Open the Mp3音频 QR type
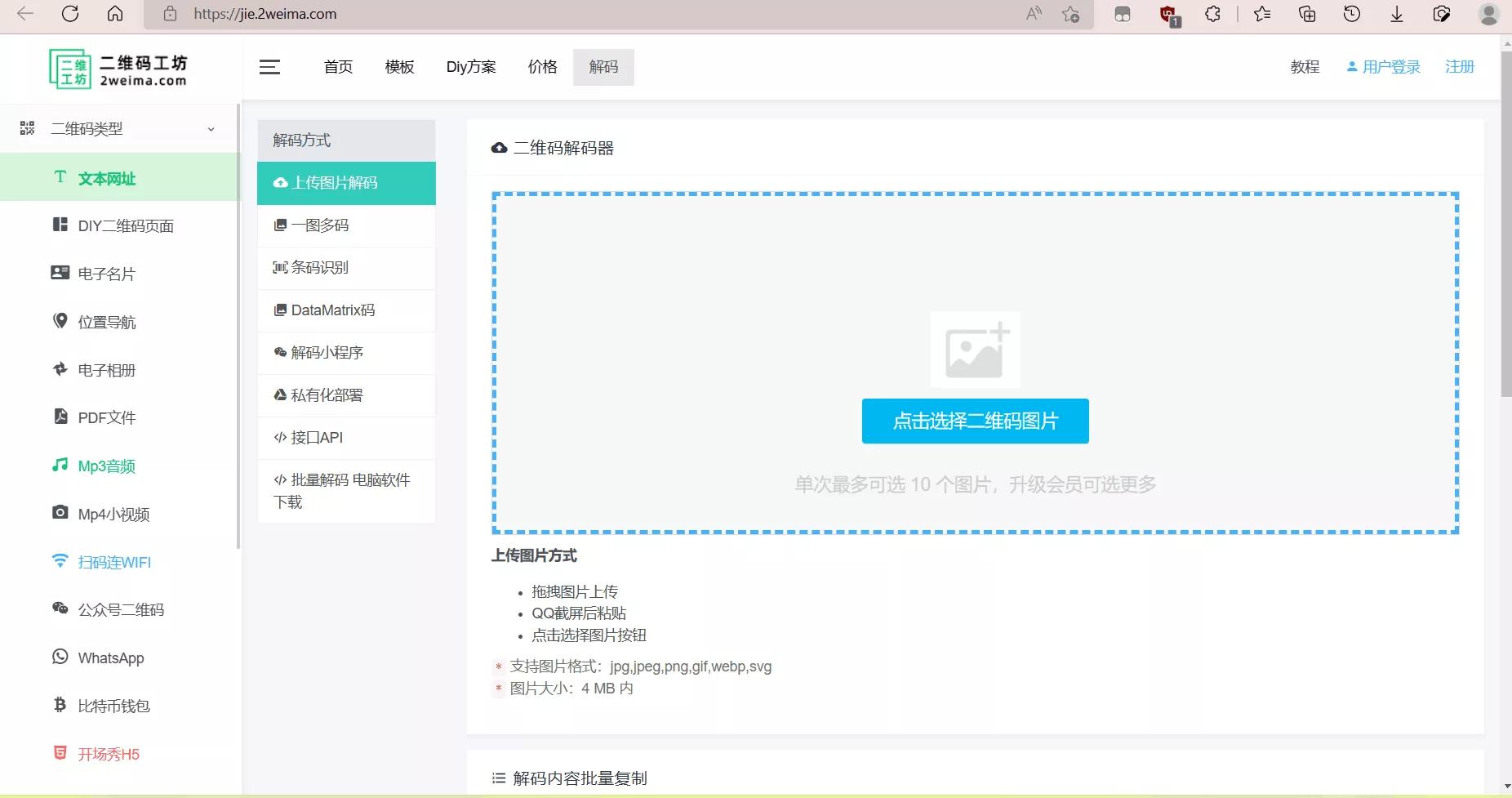 (105, 466)
